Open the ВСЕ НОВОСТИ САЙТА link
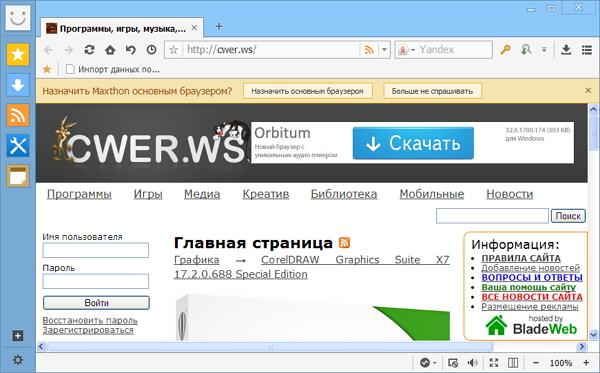This screenshot has width=600, height=373. pyautogui.click(x=532, y=297)
